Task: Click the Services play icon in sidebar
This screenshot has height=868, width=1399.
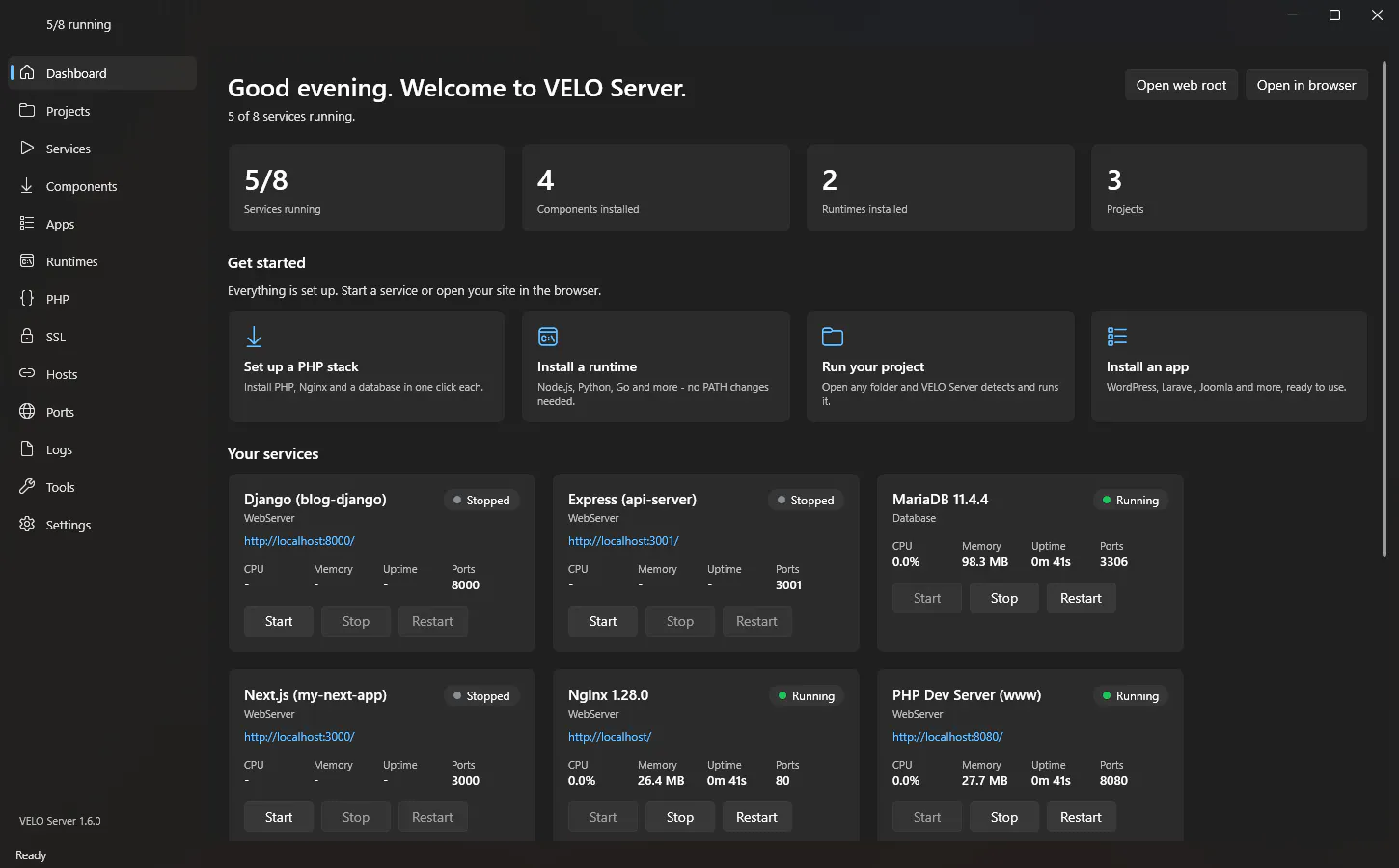Action: [x=27, y=149]
